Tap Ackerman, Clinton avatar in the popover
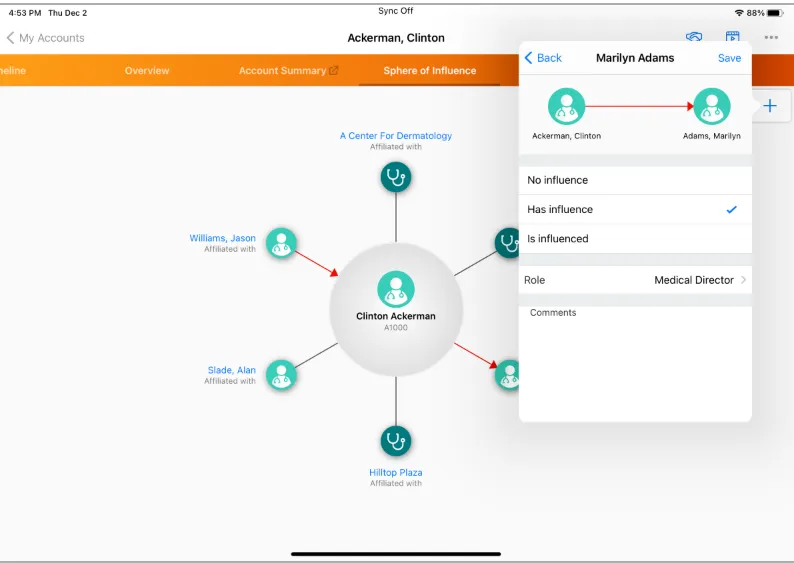 567,106
